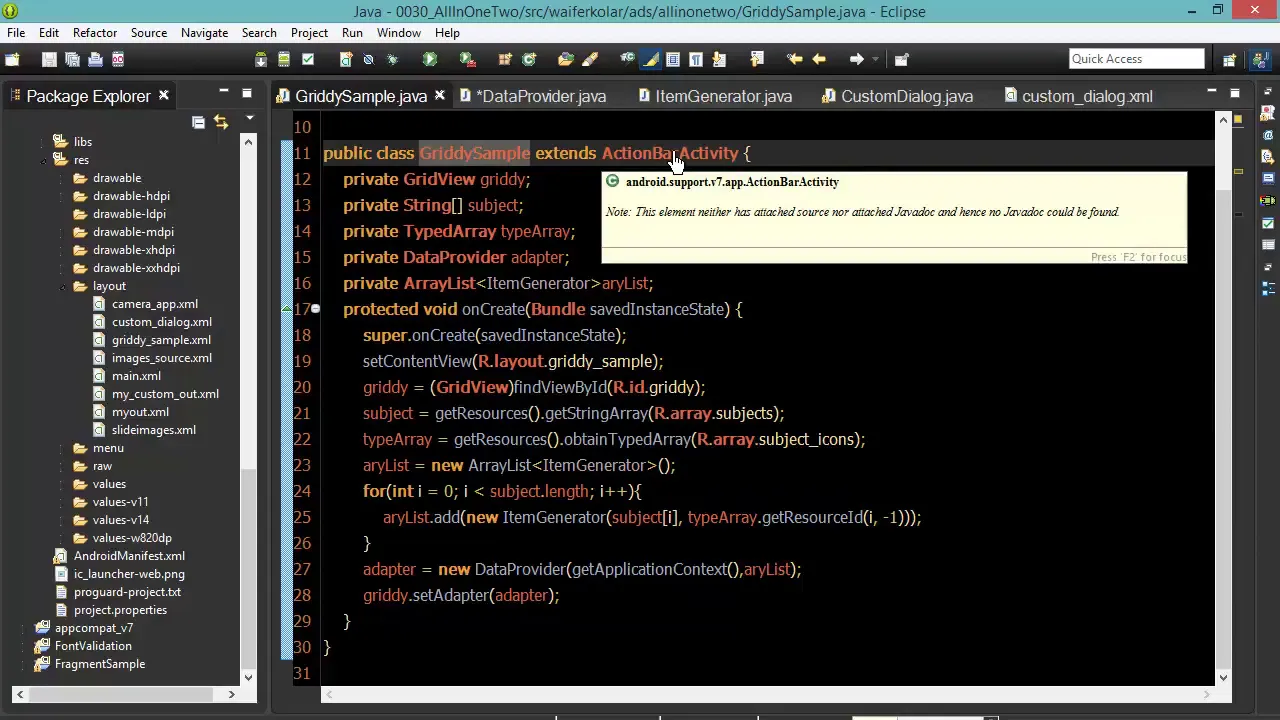Select the drawable-hdpi folder
This screenshot has width=1280, height=720.
click(131, 196)
